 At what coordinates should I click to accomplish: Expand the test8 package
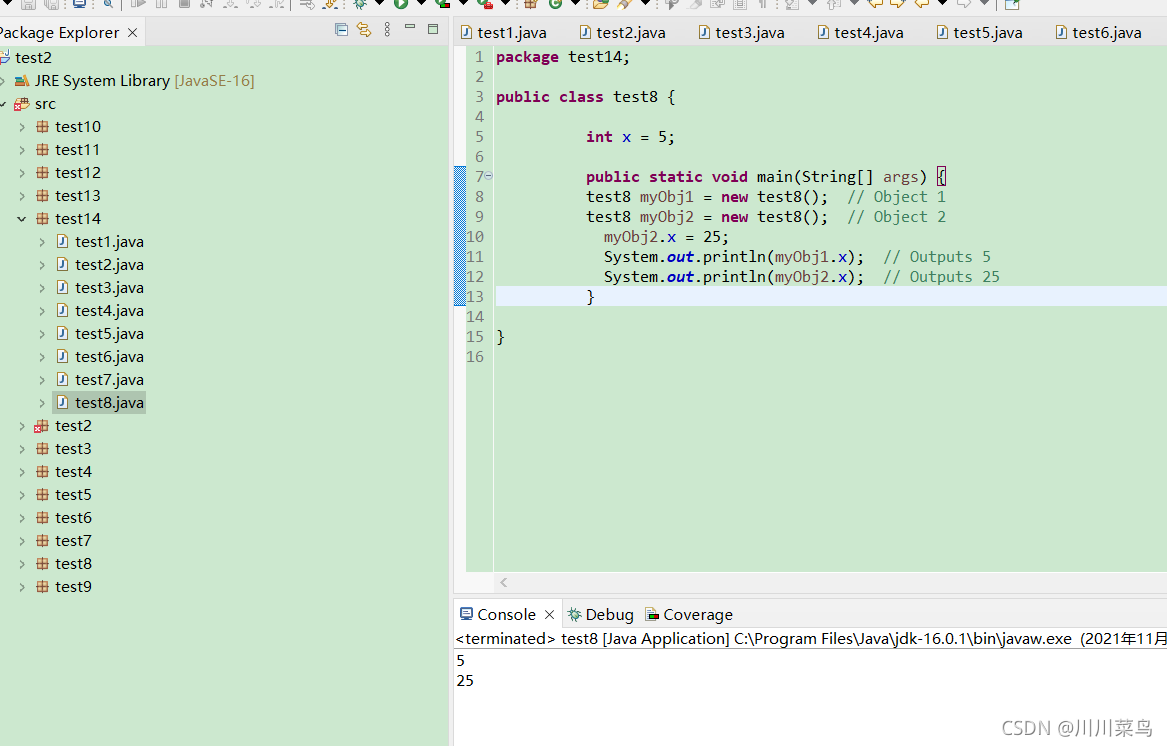[x=22, y=564]
